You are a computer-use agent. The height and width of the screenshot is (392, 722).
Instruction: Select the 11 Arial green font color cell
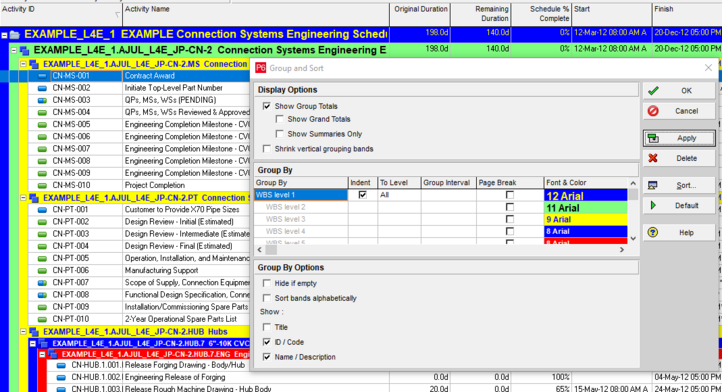tap(586, 208)
